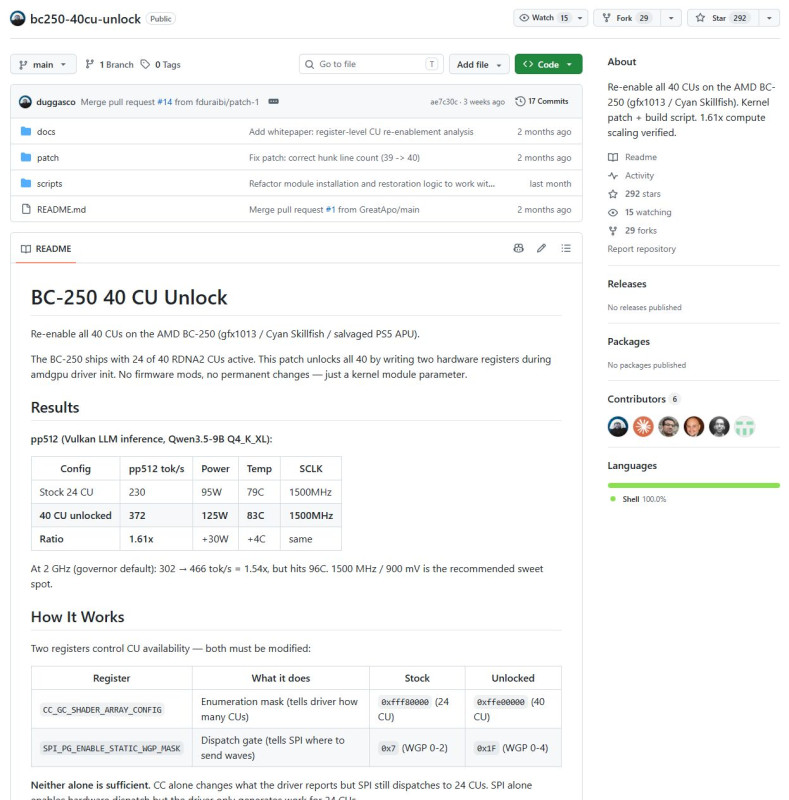Click the README.md file icon
Screen dimensions: 789x800
[26, 209]
